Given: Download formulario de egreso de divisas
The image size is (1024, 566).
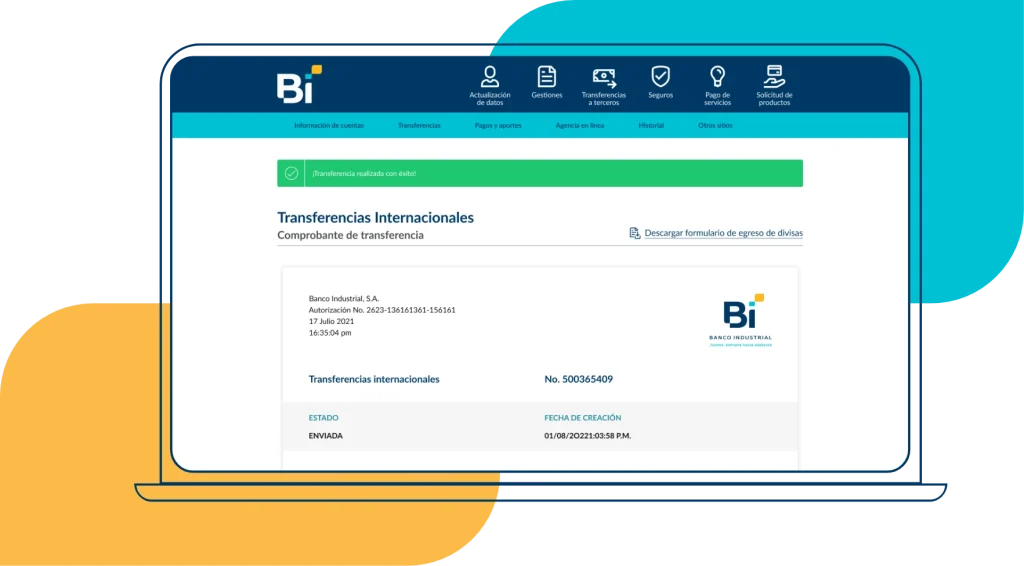Looking at the screenshot, I should (723, 233).
